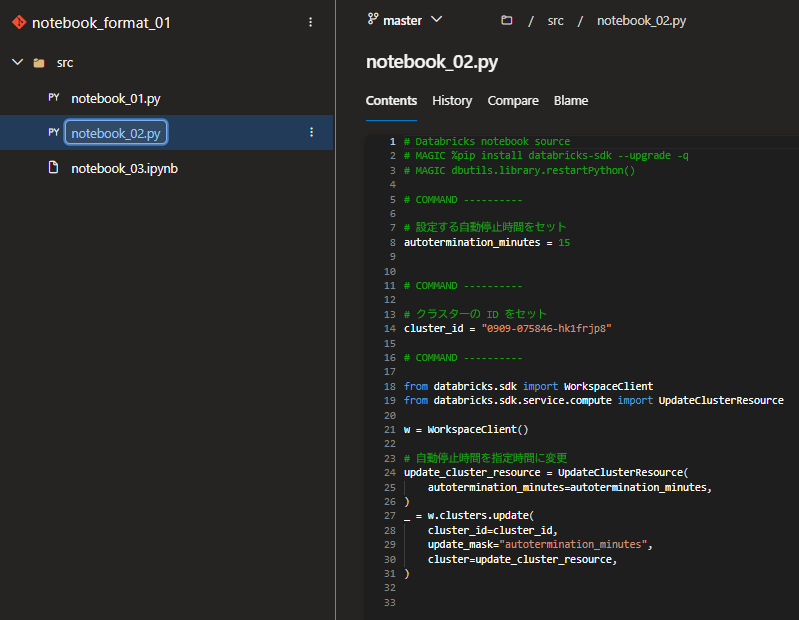This screenshot has height=620, width=799.
Task: Click cluster=update_cluster_resource on line 30
Action: point(522,559)
